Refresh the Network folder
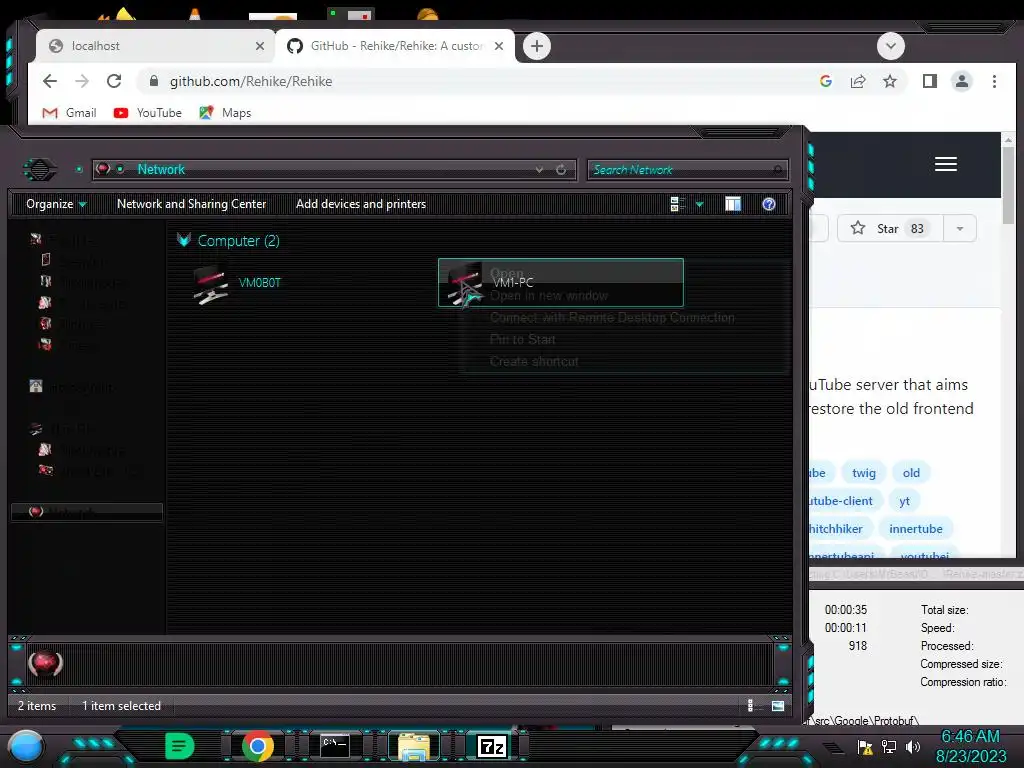 561,169
